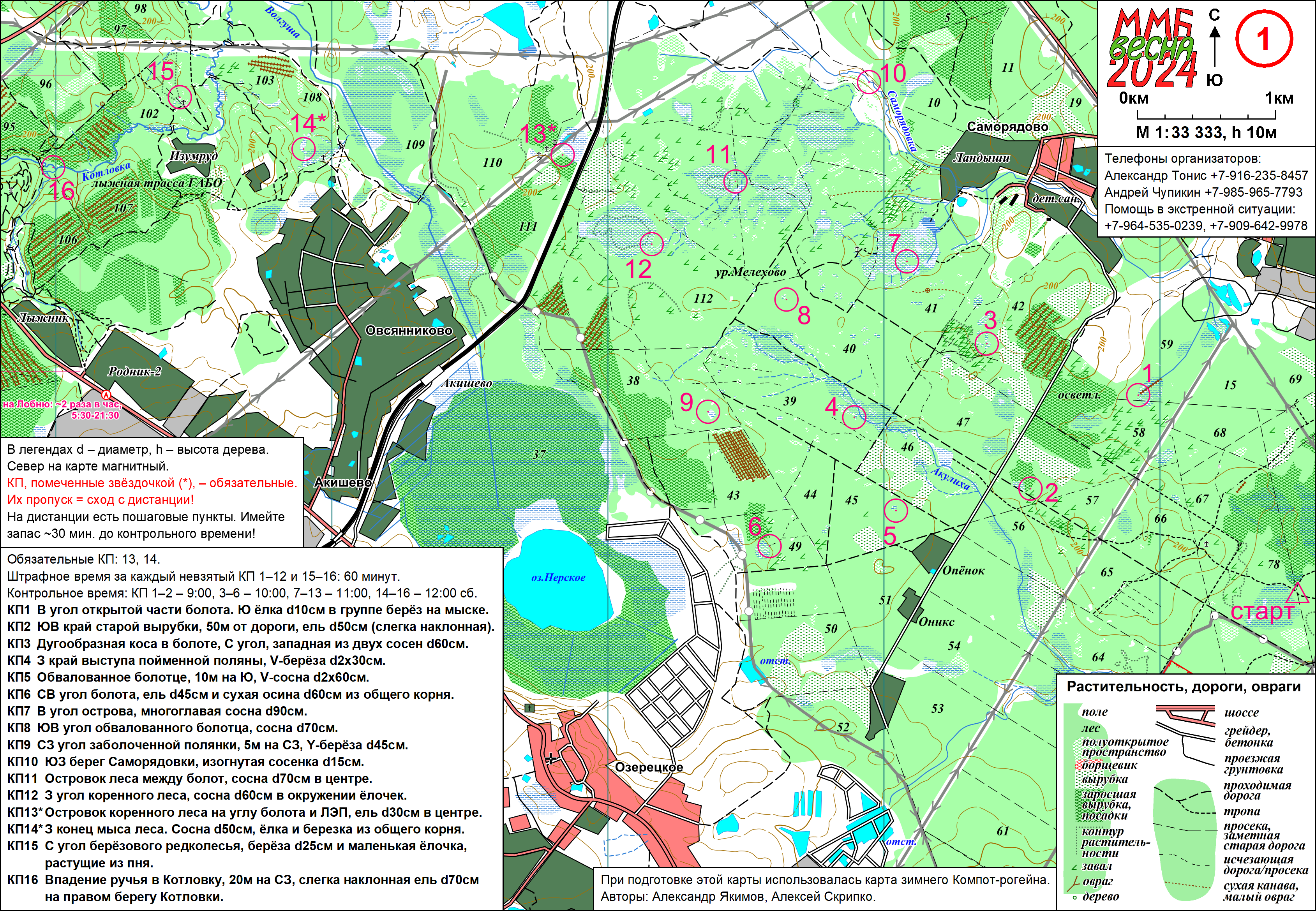This screenshot has width=1316, height=911.
Task: Click checkpoint circle number 15
Action: 180,97
